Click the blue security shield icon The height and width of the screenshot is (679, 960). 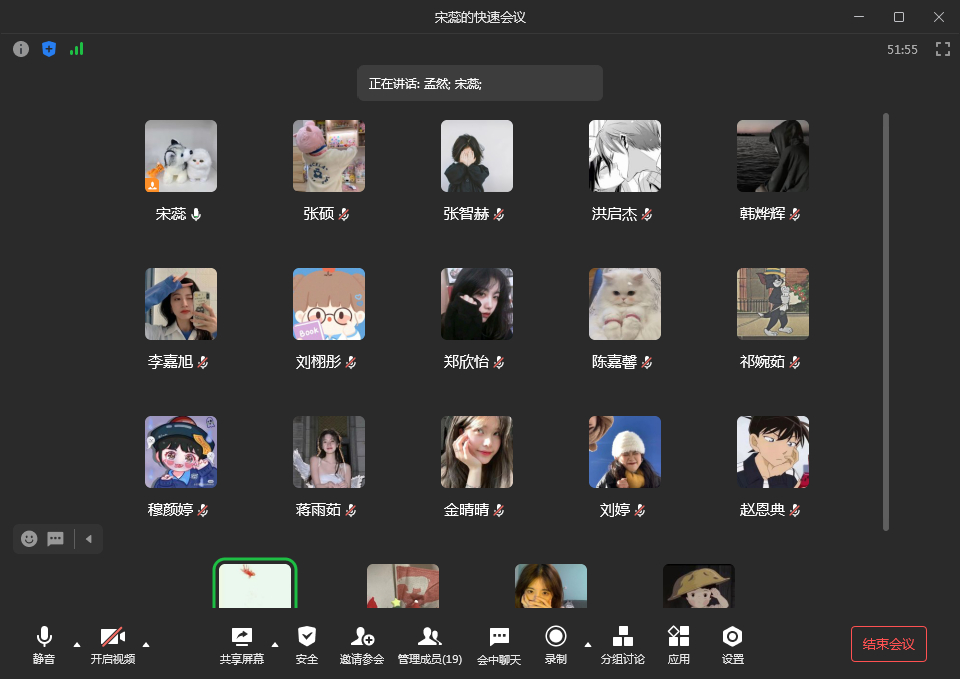[49, 49]
